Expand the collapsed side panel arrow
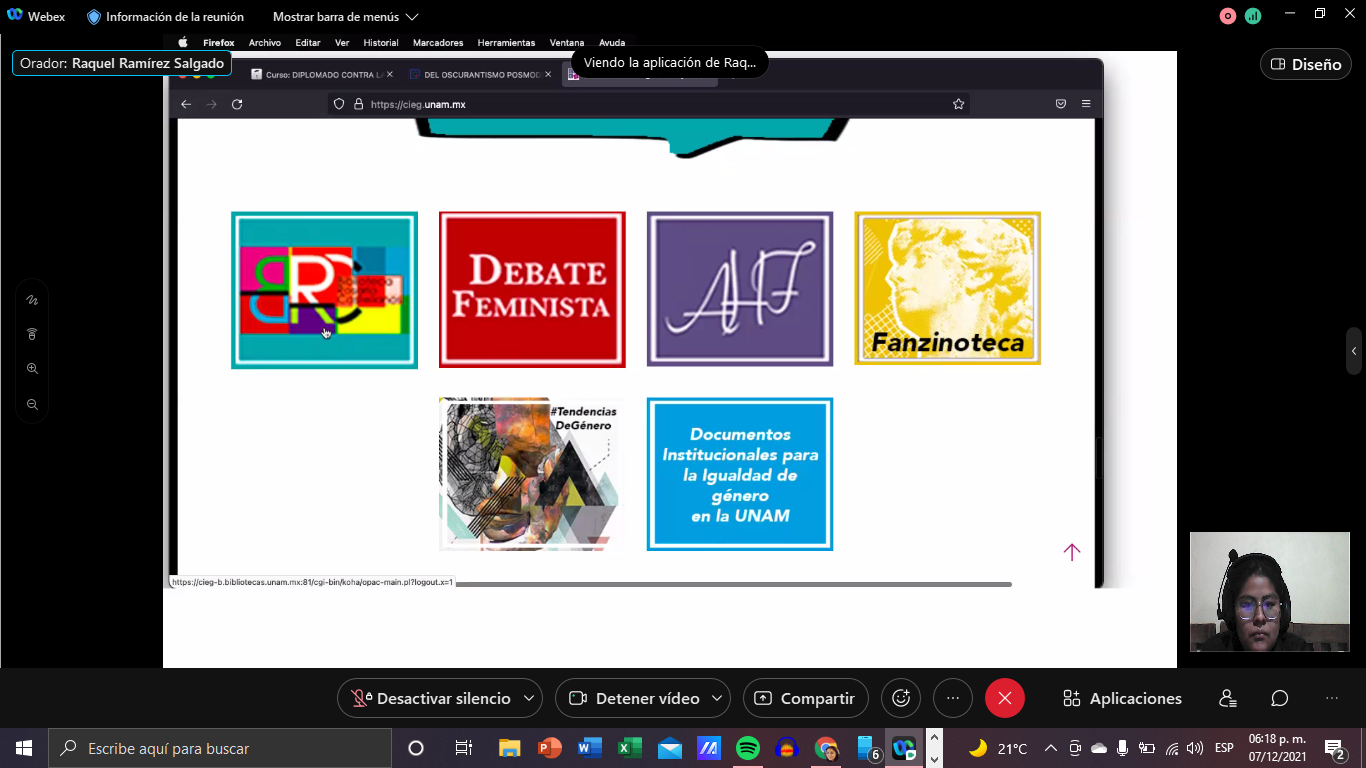This screenshot has height=768, width=1366. pos(1354,351)
